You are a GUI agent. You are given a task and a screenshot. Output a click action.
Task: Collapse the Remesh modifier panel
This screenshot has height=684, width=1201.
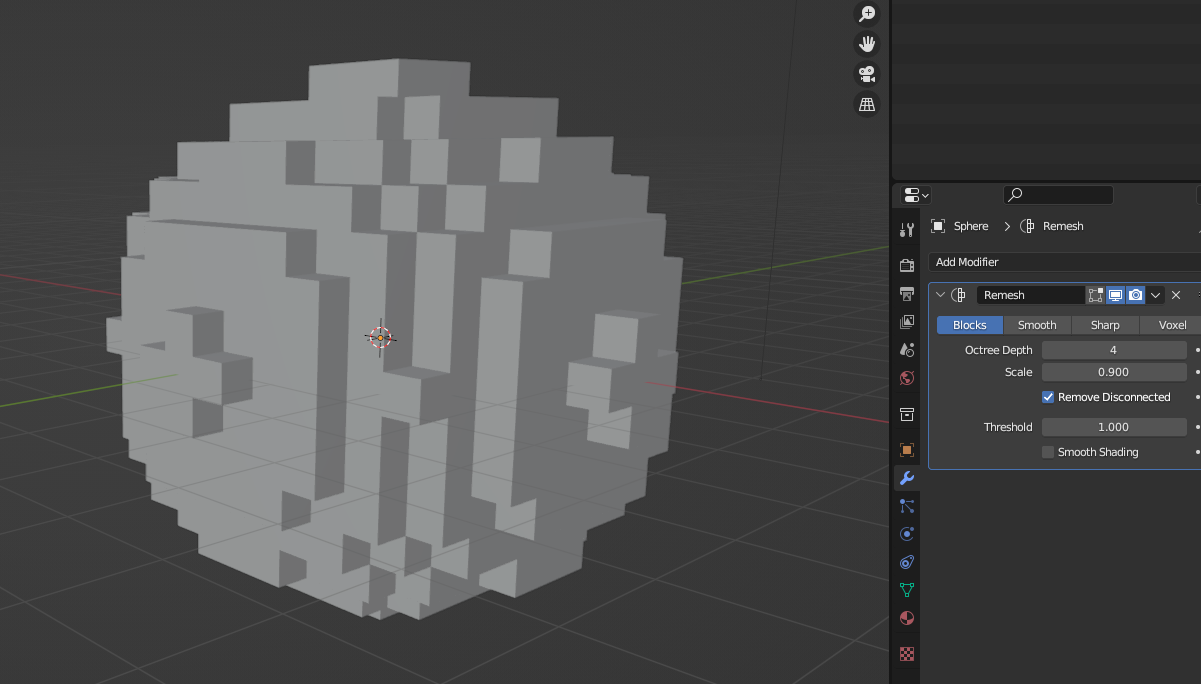pyautogui.click(x=940, y=294)
